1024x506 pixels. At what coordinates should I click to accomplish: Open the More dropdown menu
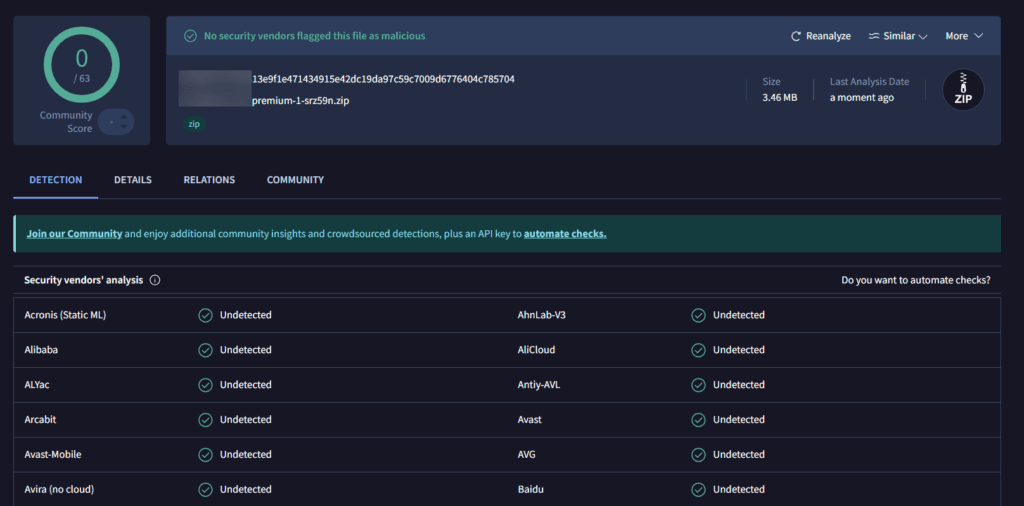coord(964,36)
